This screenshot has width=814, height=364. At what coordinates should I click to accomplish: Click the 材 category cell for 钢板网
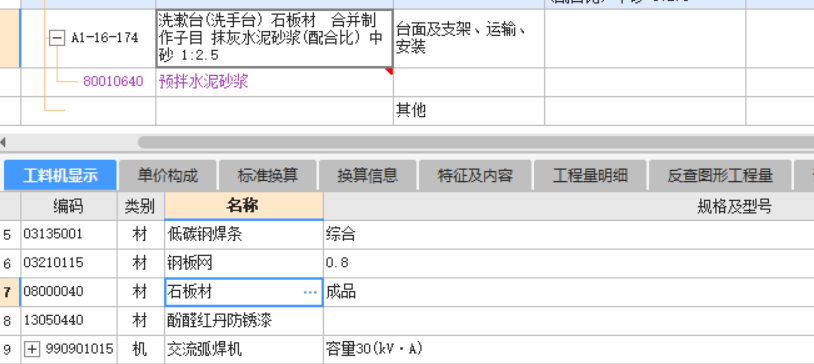click(x=140, y=263)
